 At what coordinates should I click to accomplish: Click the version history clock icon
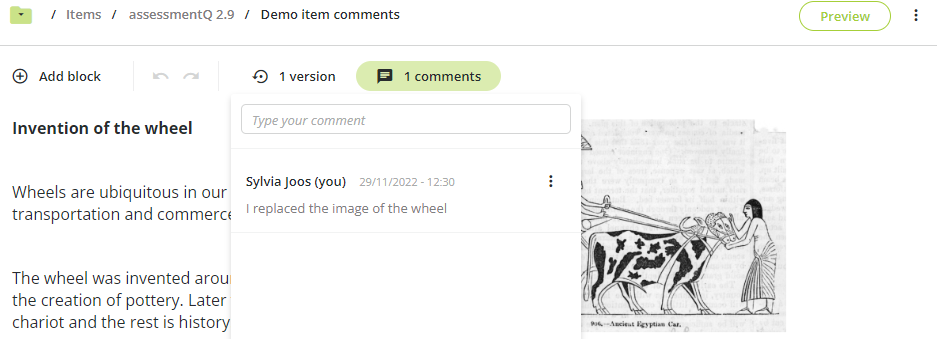pyautogui.click(x=260, y=77)
